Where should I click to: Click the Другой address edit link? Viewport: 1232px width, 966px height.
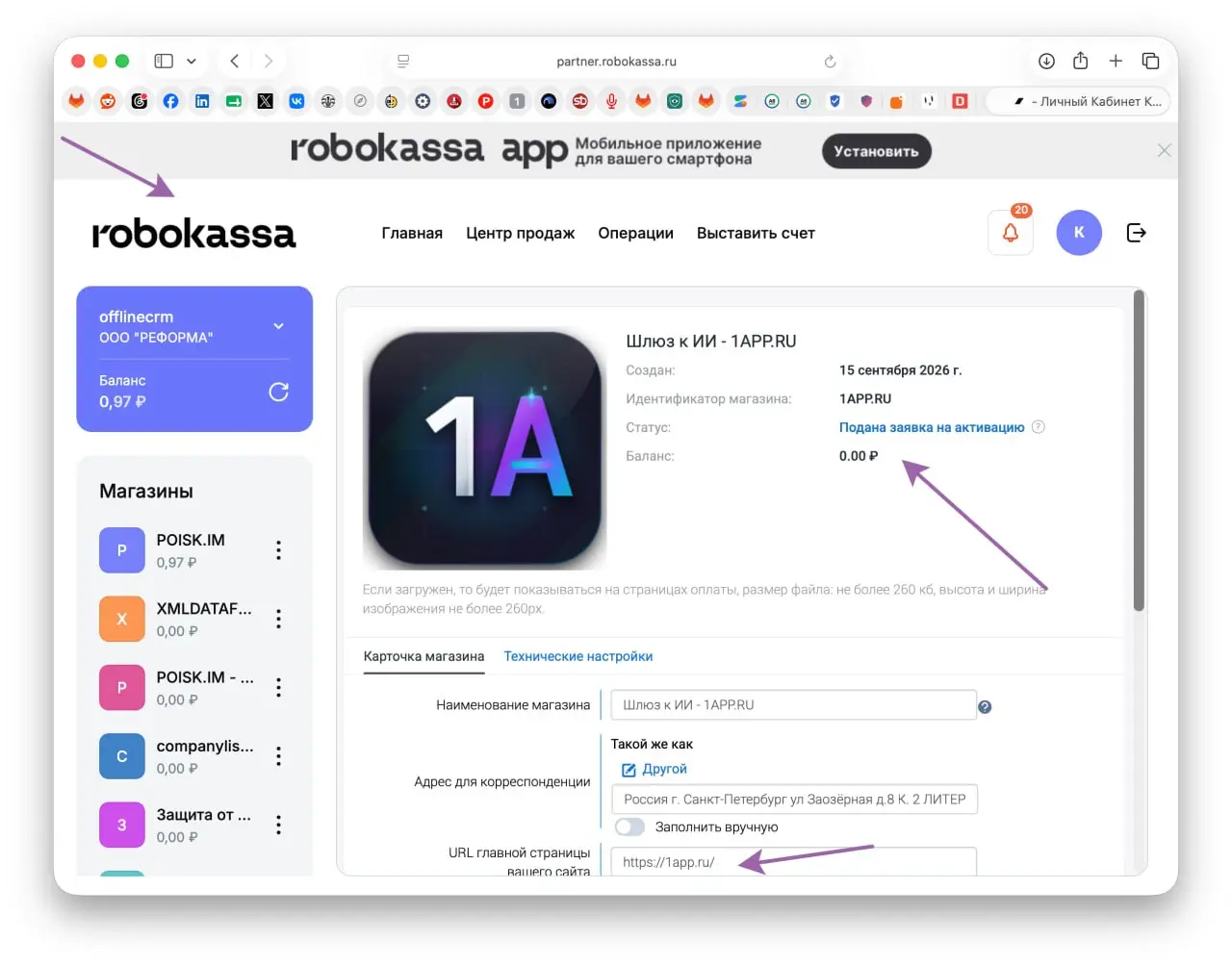(x=654, y=769)
